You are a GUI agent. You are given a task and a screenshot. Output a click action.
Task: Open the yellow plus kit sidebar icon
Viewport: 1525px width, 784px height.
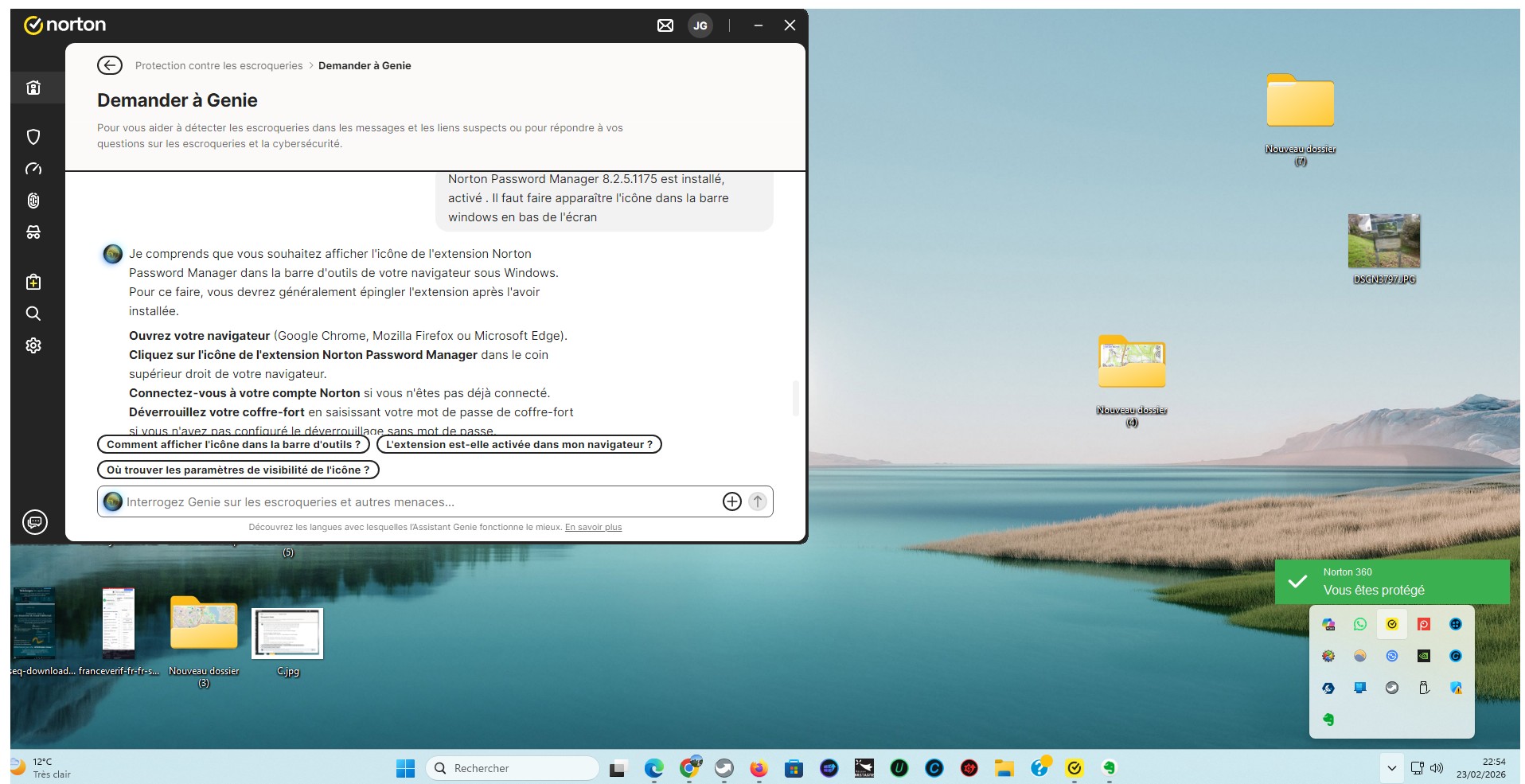coord(33,282)
